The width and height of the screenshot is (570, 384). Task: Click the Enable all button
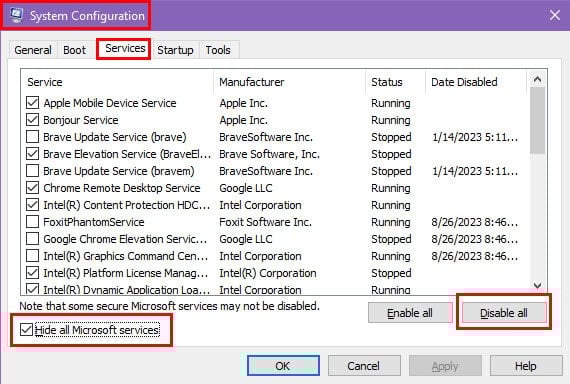(x=410, y=313)
